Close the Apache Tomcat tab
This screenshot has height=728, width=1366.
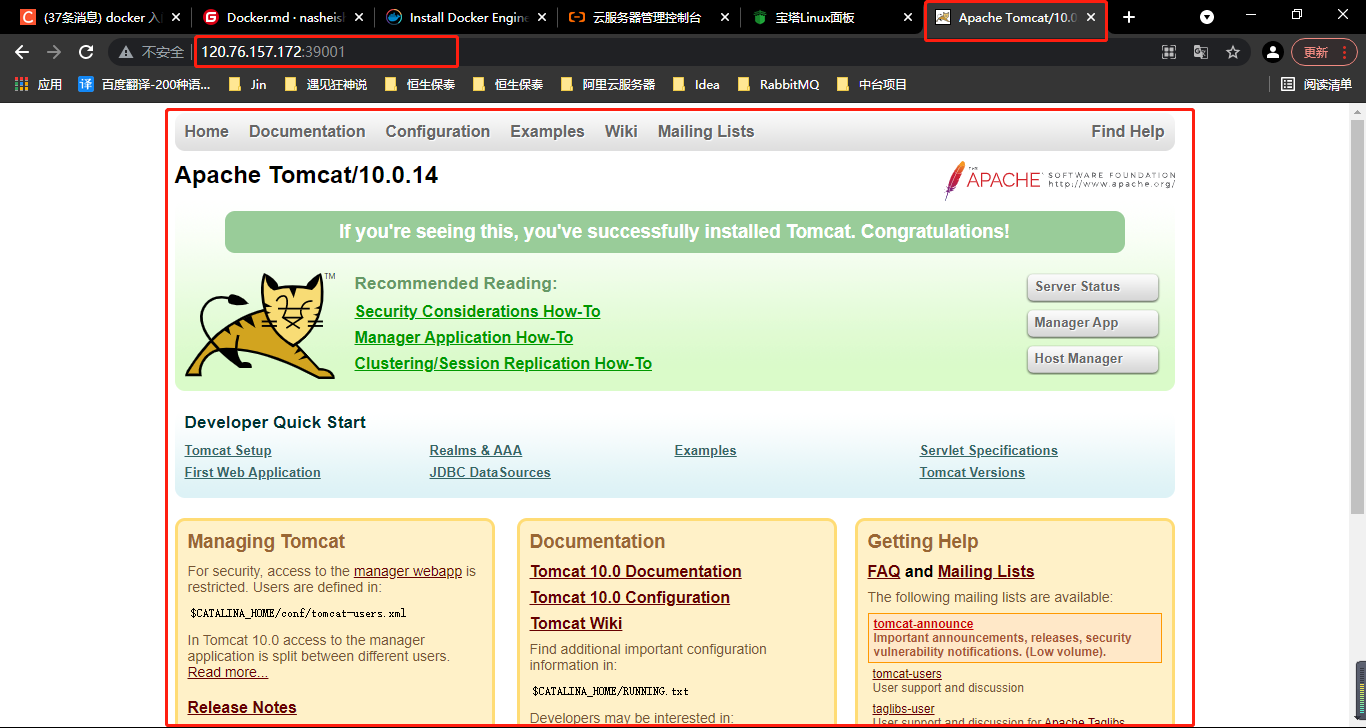1091,18
